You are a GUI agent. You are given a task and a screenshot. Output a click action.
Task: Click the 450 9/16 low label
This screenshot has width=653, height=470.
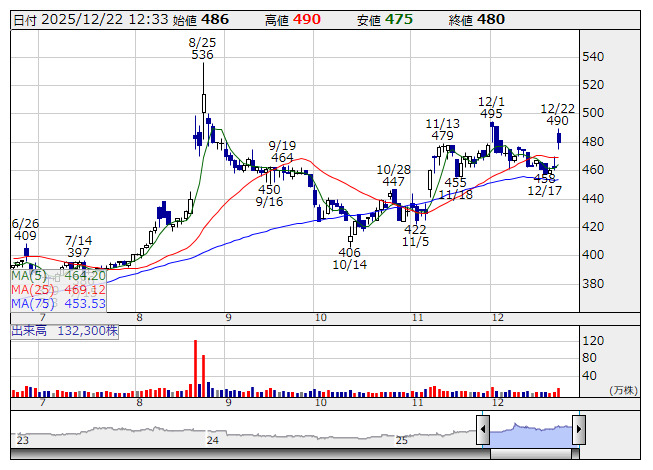[x=269, y=196]
